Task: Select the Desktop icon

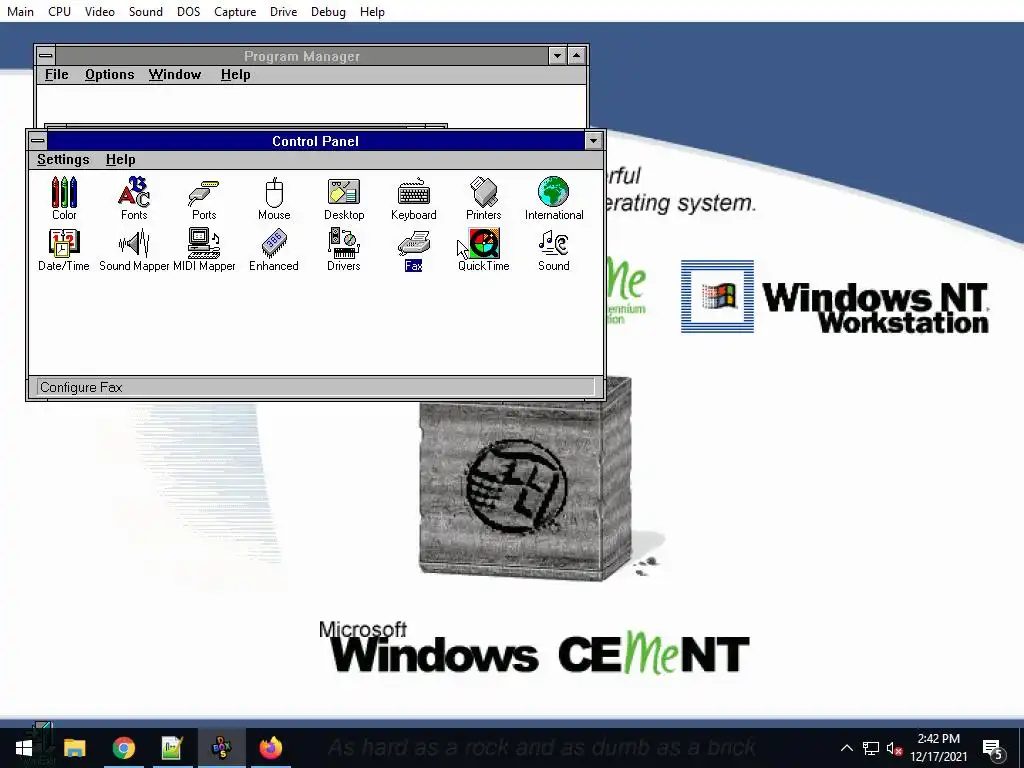Action: click(344, 198)
